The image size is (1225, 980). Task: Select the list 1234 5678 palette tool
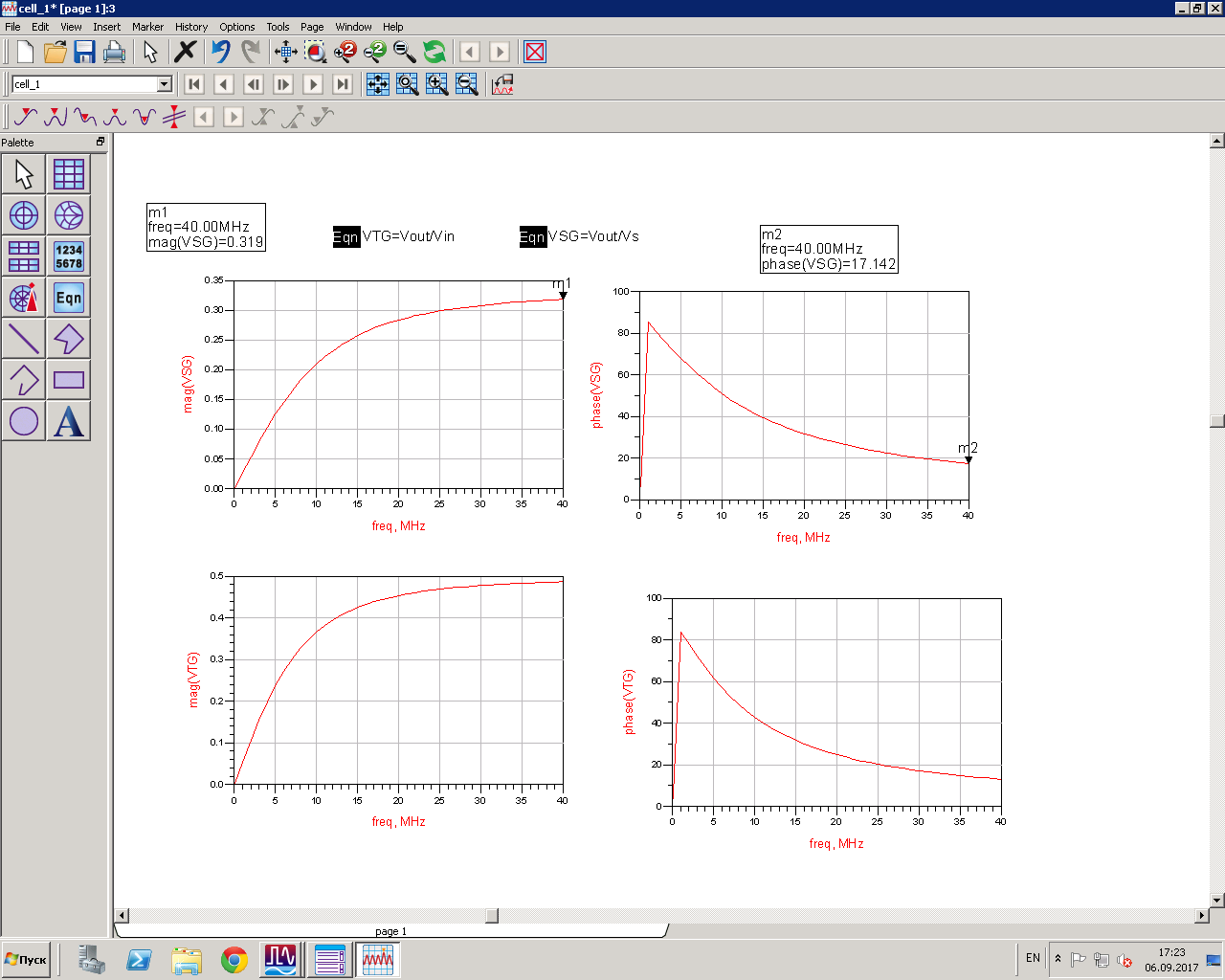point(69,256)
